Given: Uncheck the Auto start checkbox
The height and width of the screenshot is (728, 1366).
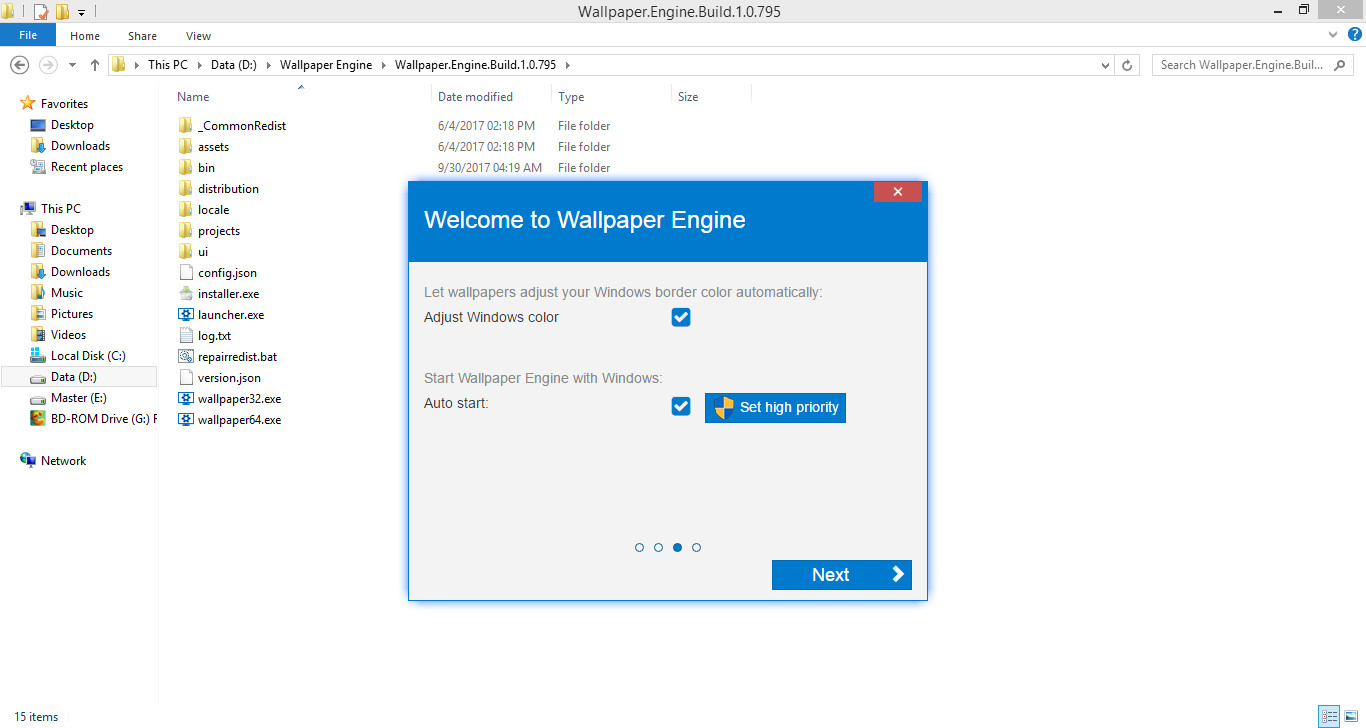Looking at the screenshot, I should (681, 407).
